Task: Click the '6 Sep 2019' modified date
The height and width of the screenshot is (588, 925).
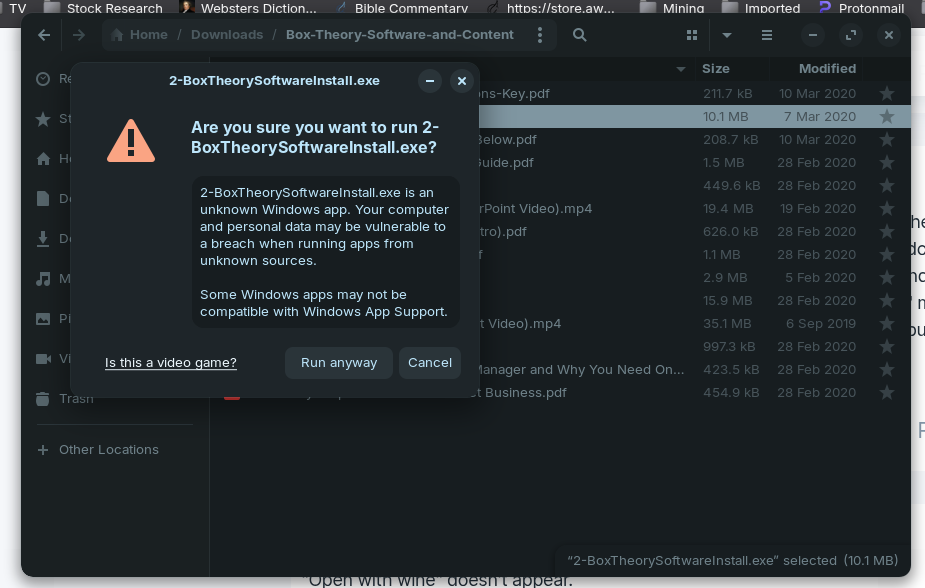Action: click(821, 323)
